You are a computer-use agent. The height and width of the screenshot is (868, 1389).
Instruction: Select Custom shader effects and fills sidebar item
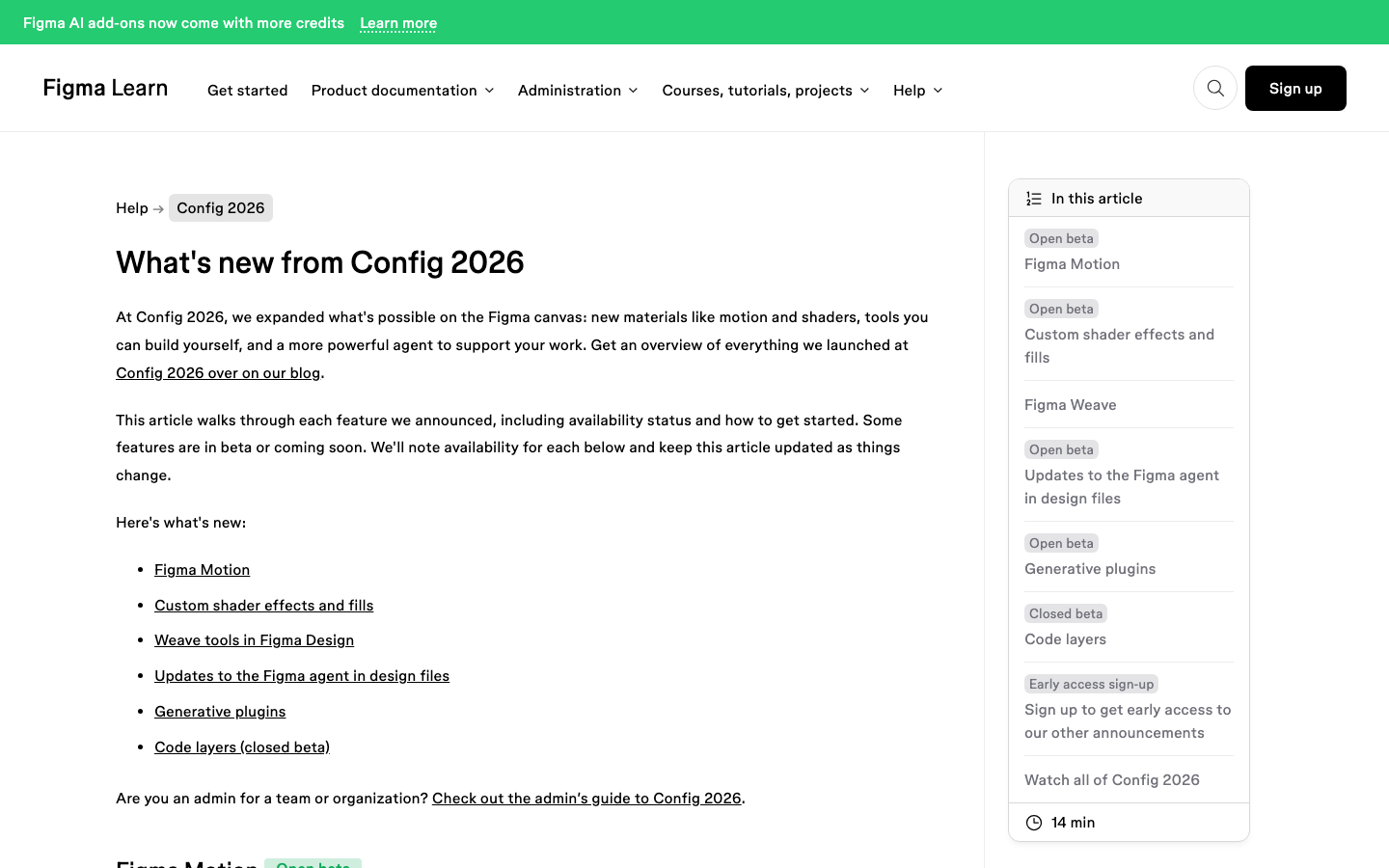pos(1119,345)
